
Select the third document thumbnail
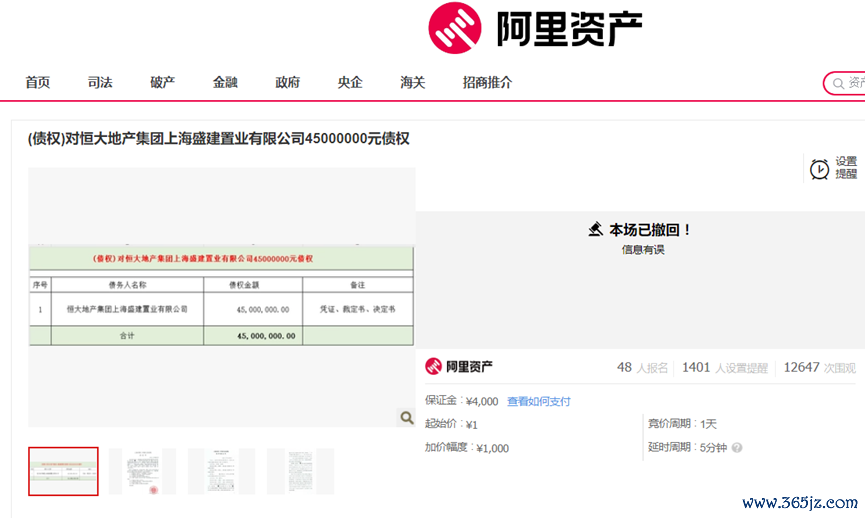coord(221,472)
